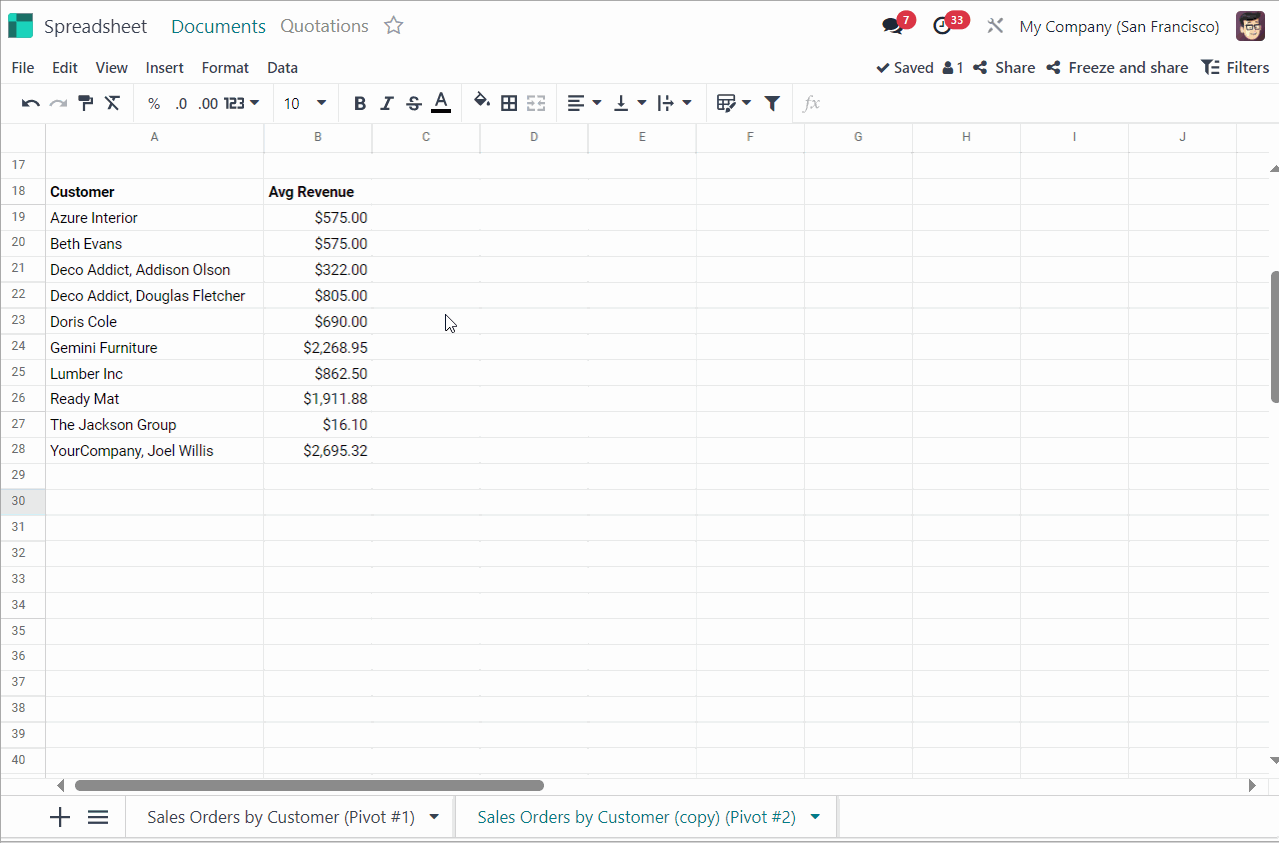Toggle bold formatting
Screen dimensions: 1279x843
click(x=360, y=103)
